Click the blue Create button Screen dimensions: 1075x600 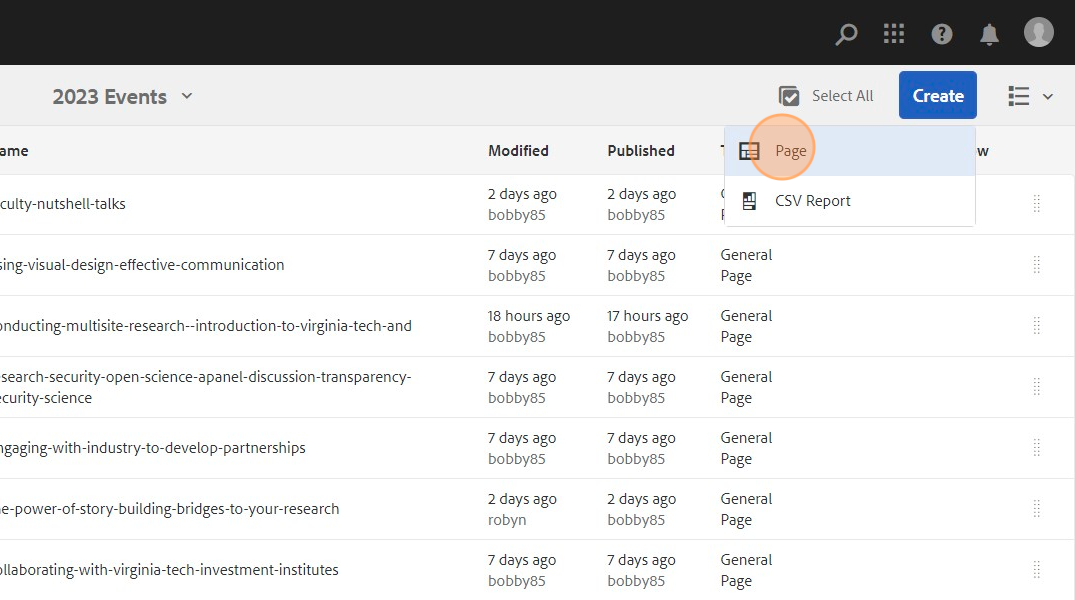[x=938, y=95]
